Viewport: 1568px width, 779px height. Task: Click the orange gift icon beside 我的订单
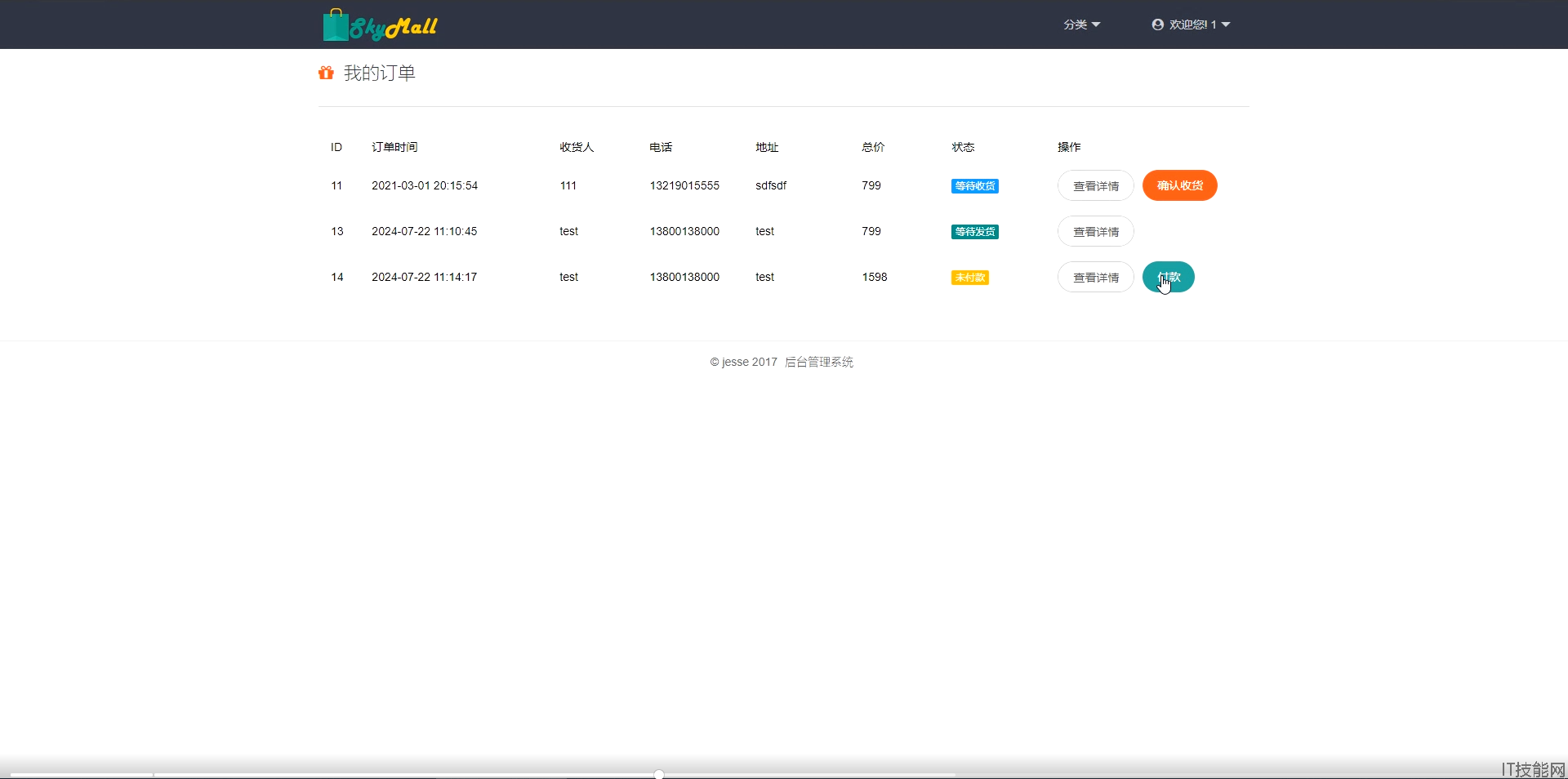[326, 73]
